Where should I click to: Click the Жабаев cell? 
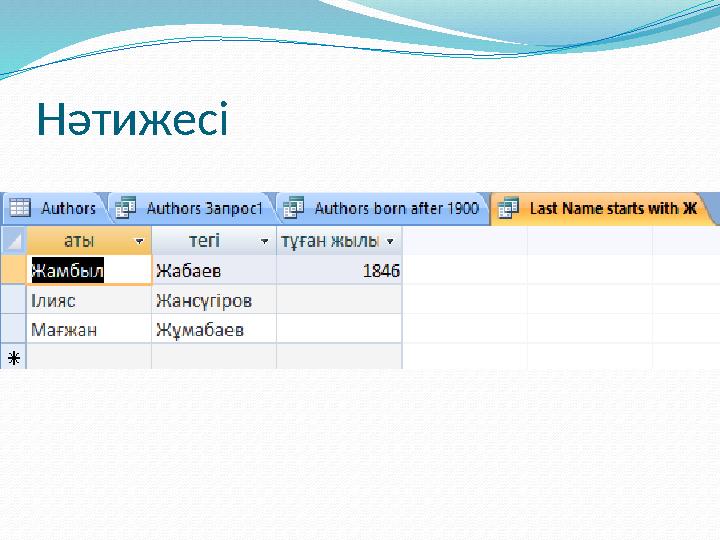pyautogui.click(x=214, y=270)
